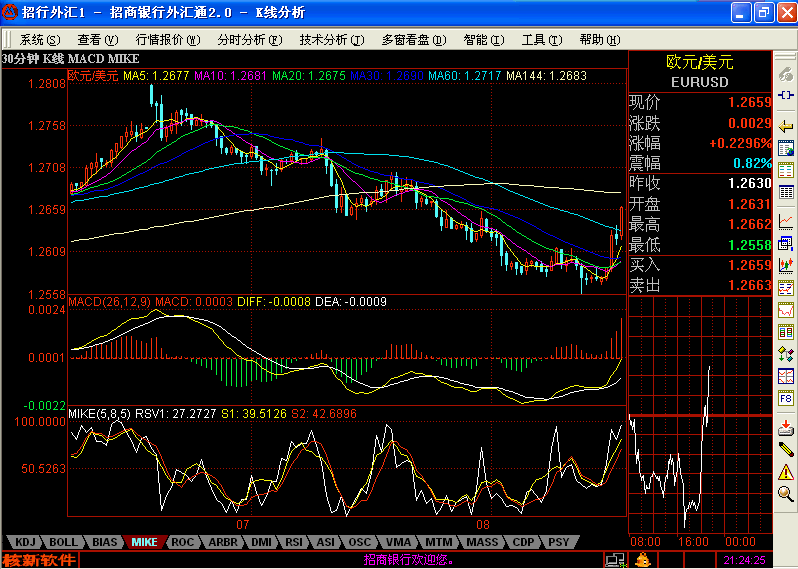Click the orange mascot icon in status bar
Screen dimensions: 798x569
[642, 560]
